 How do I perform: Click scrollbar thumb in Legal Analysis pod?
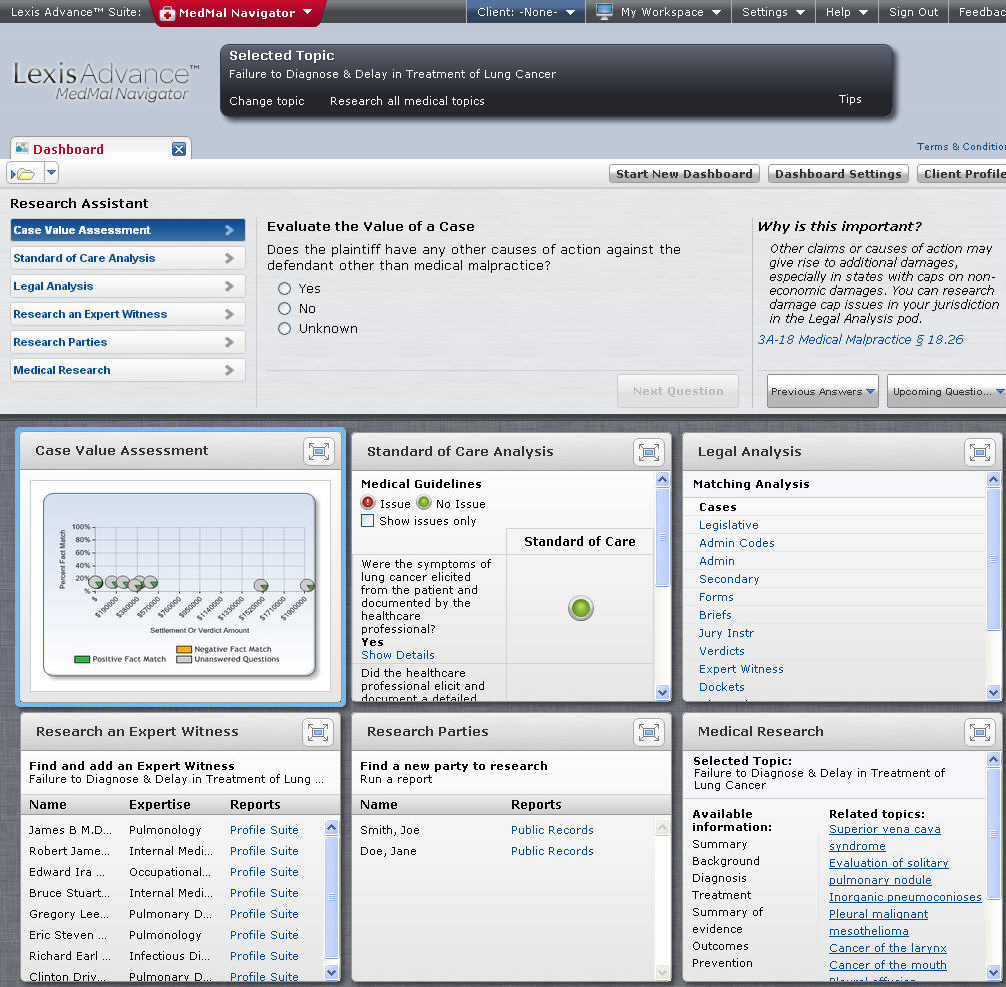993,559
